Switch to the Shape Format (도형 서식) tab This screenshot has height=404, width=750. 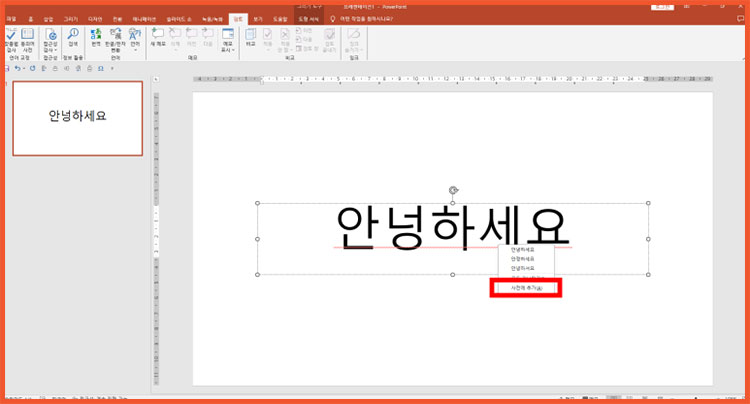[x=308, y=19]
